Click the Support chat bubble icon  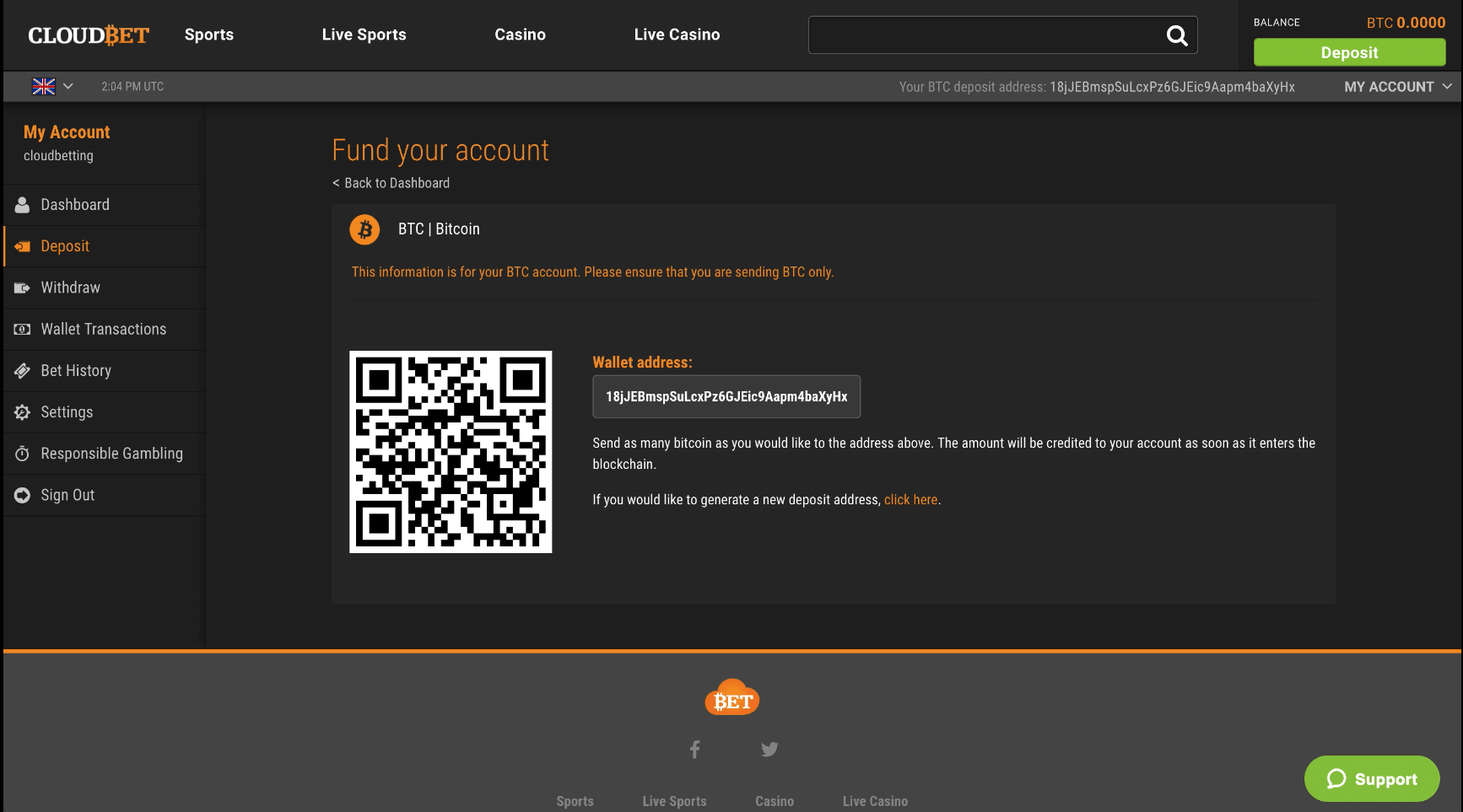coord(1336,778)
